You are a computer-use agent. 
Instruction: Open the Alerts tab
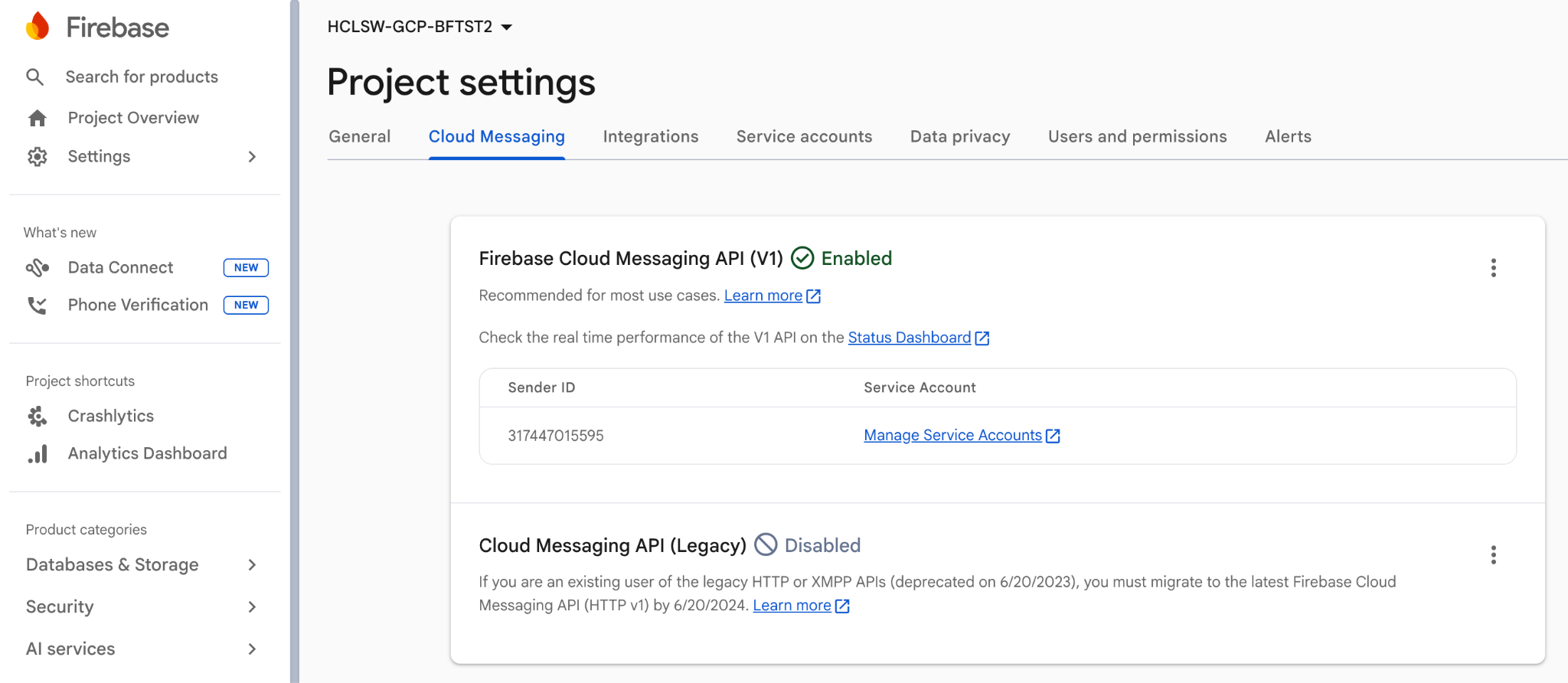[x=1288, y=136]
